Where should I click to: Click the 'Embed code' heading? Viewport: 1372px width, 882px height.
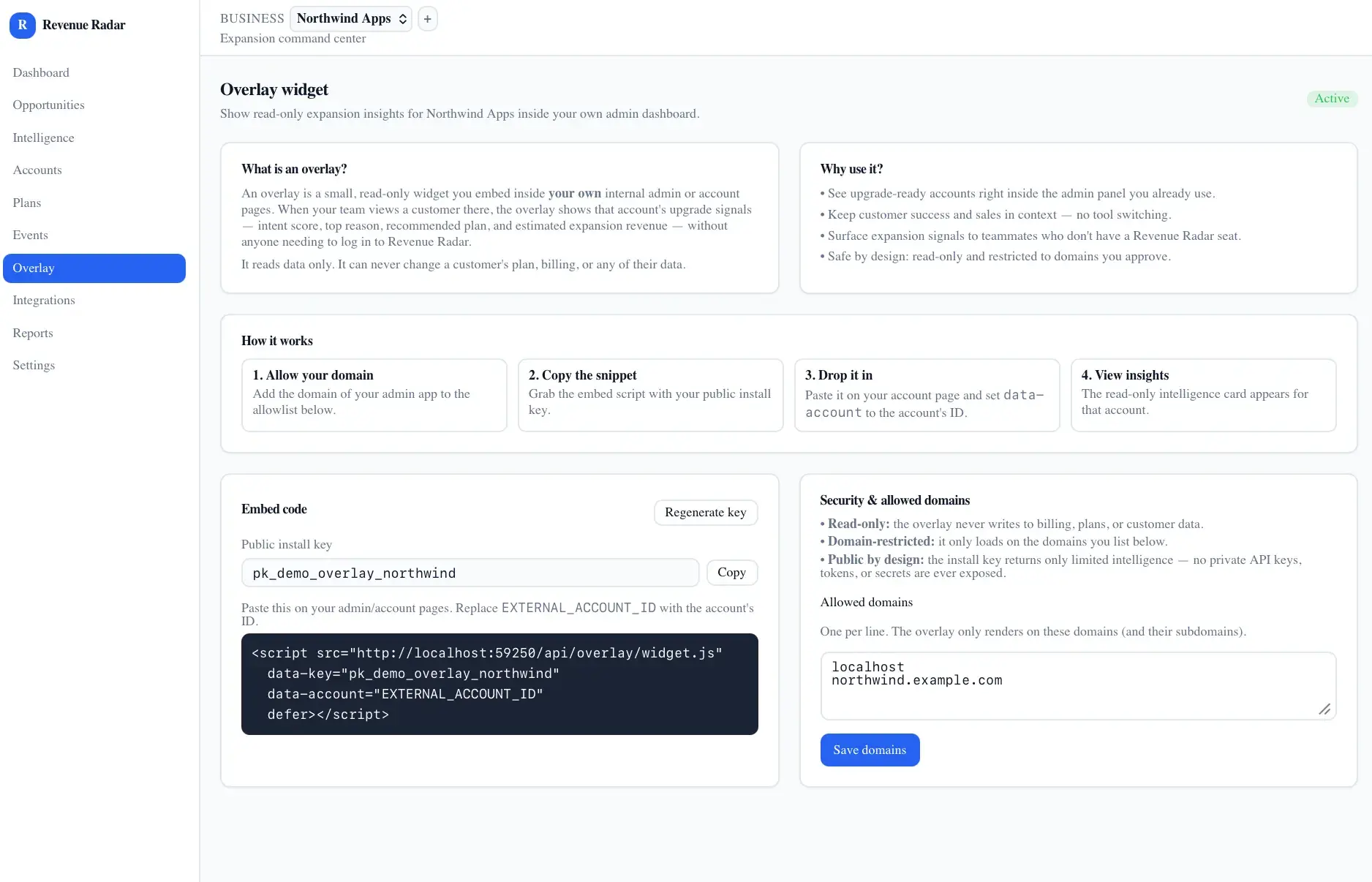coord(274,509)
